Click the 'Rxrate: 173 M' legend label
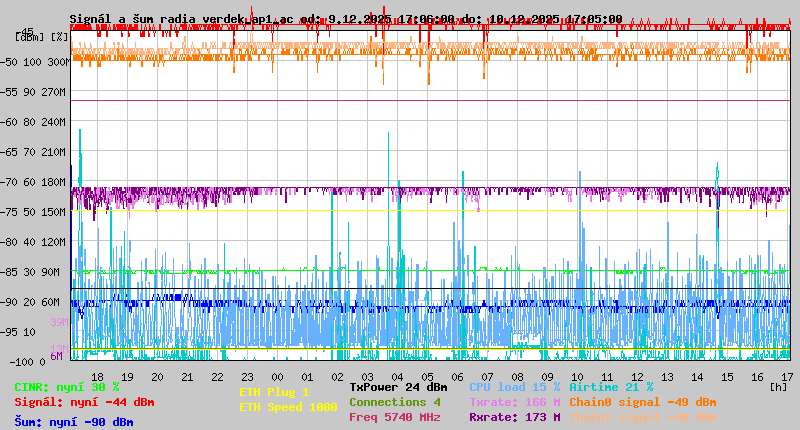800x430 pixels. [x=515, y=417]
